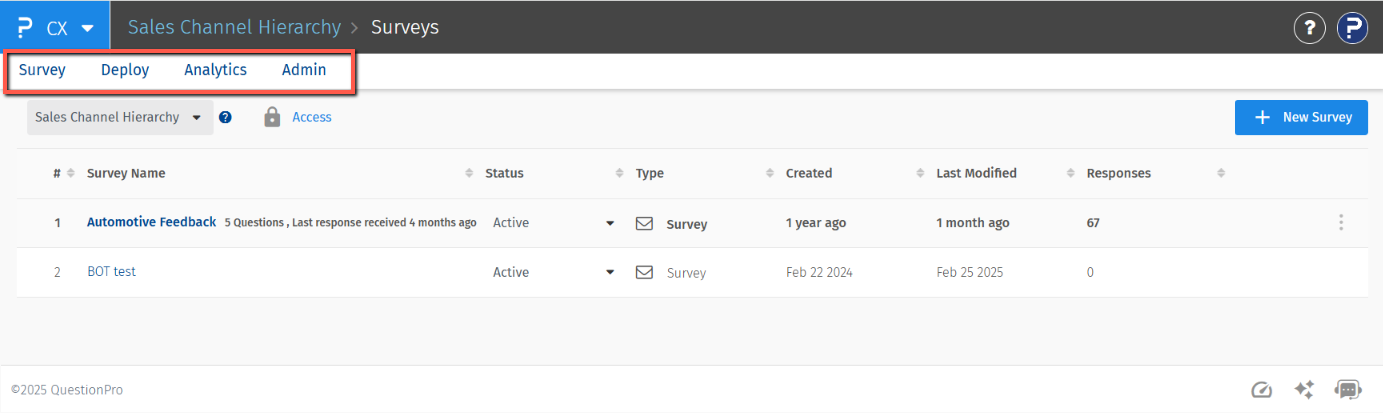
Task: Click the envelope icon in Automotive Feedback row
Action: 645,223
